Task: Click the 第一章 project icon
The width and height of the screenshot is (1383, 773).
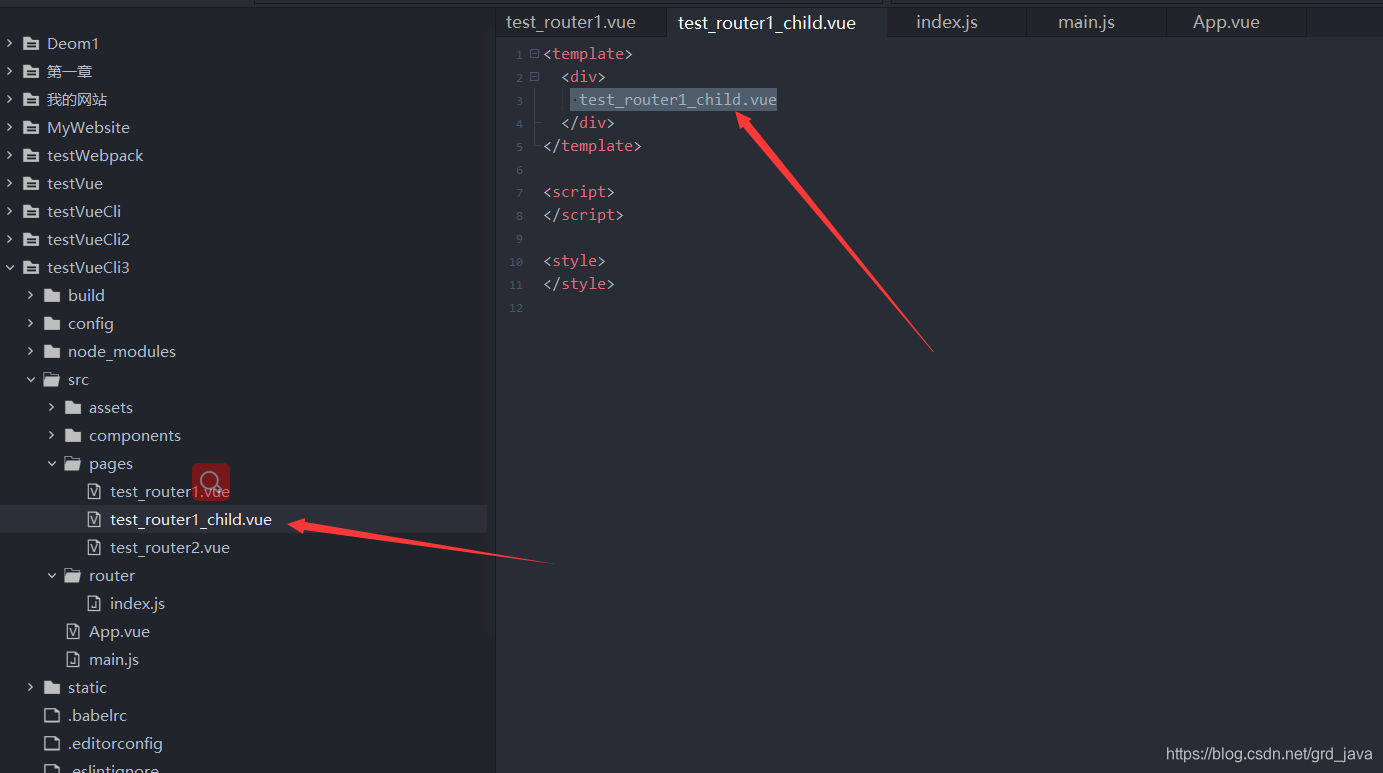Action: click(x=31, y=71)
